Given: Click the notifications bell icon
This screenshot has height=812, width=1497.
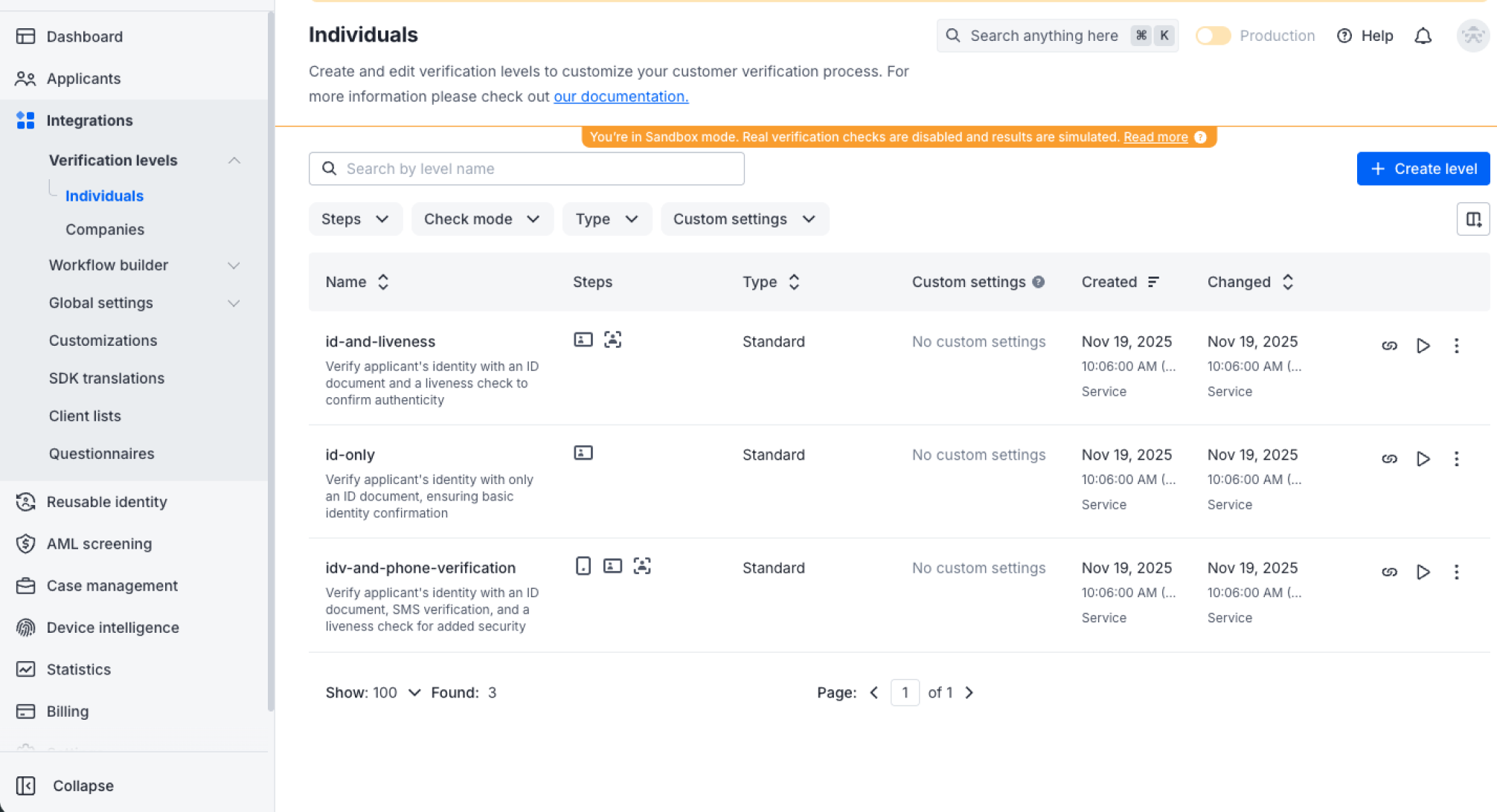Looking at the screenshot, I should click(x=1423, y=36).
